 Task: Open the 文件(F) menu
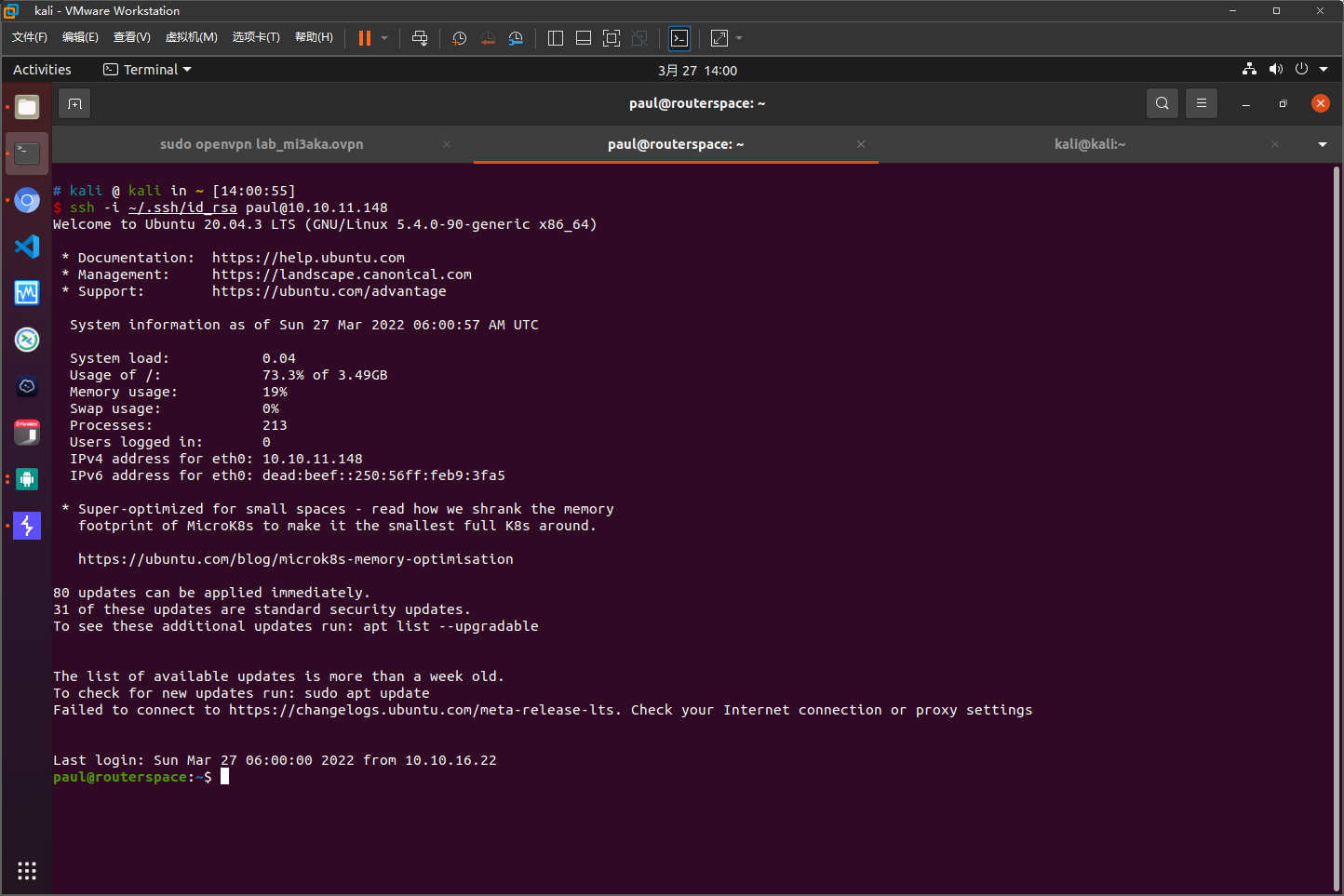(x=30, y=37)
